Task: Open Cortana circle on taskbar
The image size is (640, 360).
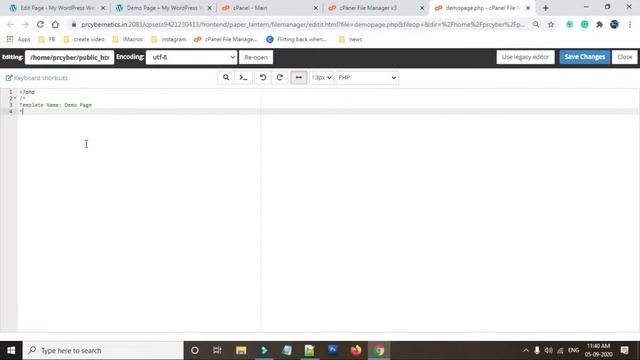Action: 195,350
